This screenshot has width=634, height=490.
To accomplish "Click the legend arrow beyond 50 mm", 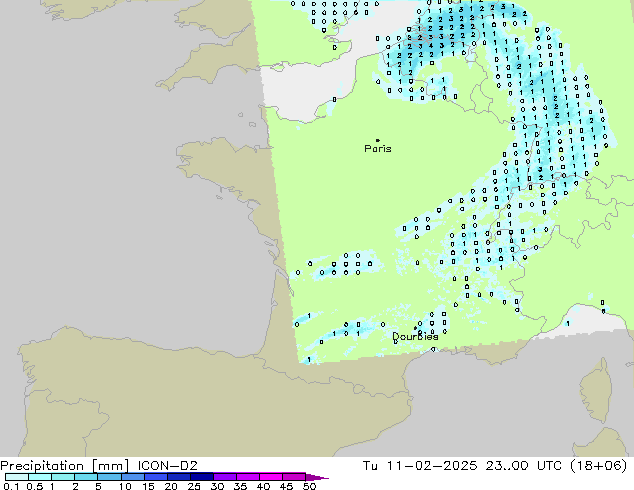I will pyautogui.click(x=317, y=477).
